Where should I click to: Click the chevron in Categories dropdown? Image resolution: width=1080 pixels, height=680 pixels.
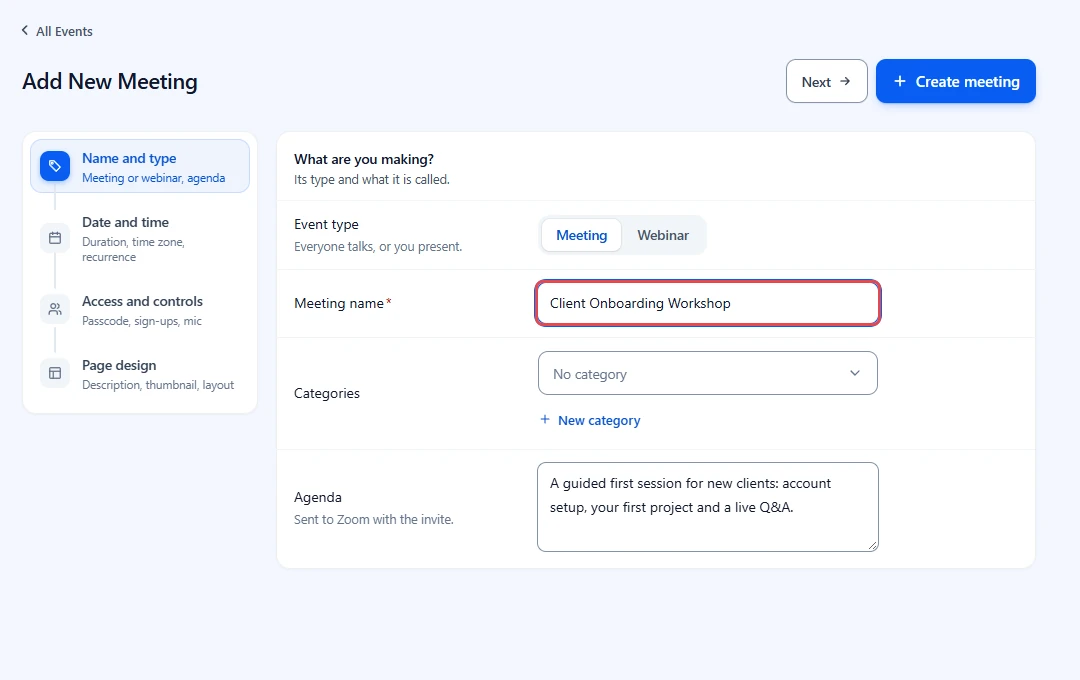coord(855,373)
